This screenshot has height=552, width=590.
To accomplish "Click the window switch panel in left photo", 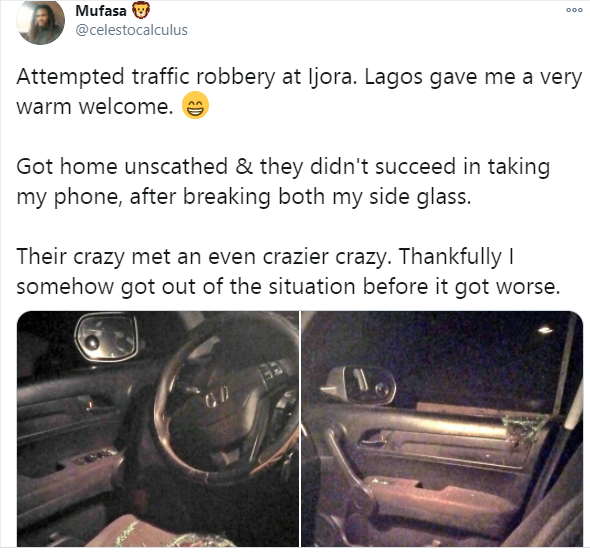I will point(94,456).
